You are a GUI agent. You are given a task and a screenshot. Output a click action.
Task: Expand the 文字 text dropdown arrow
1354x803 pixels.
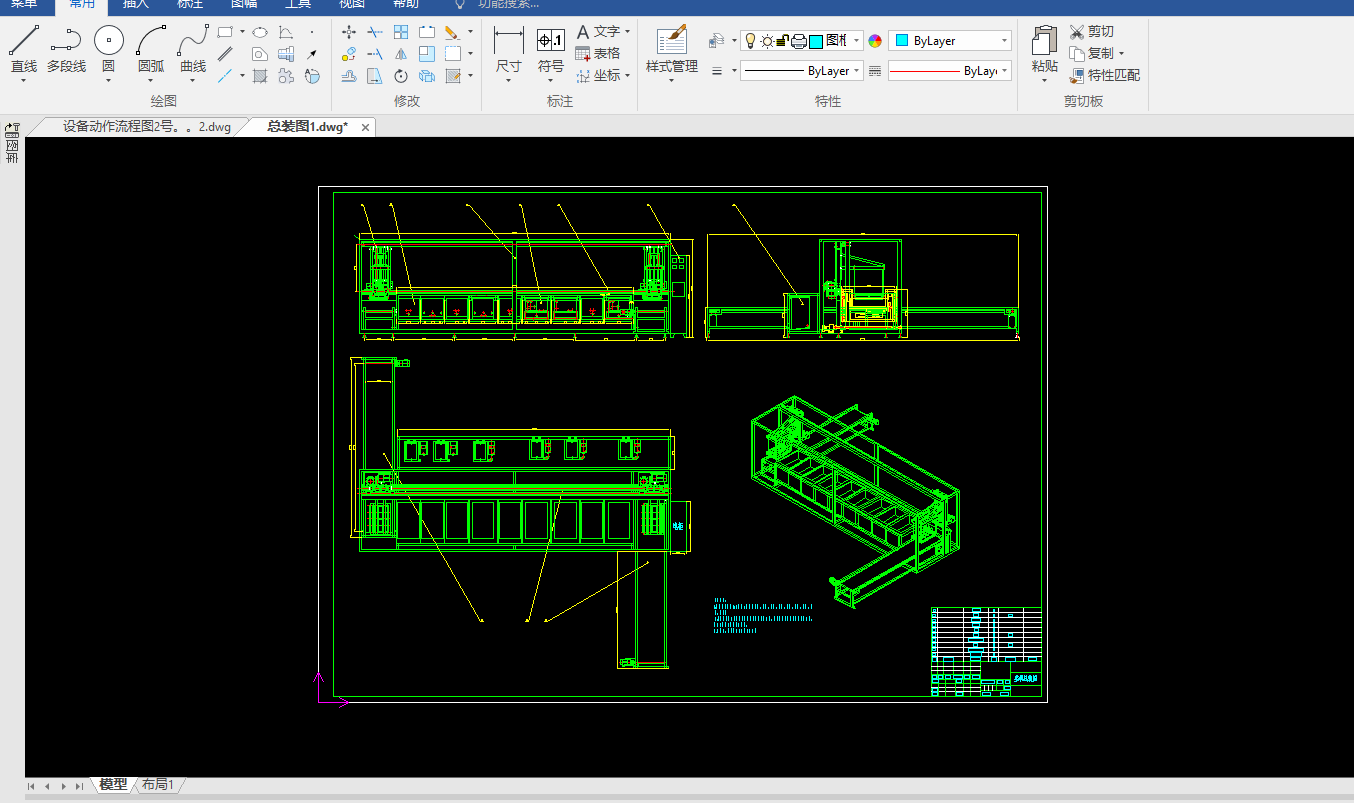click(x=628, y=32)
